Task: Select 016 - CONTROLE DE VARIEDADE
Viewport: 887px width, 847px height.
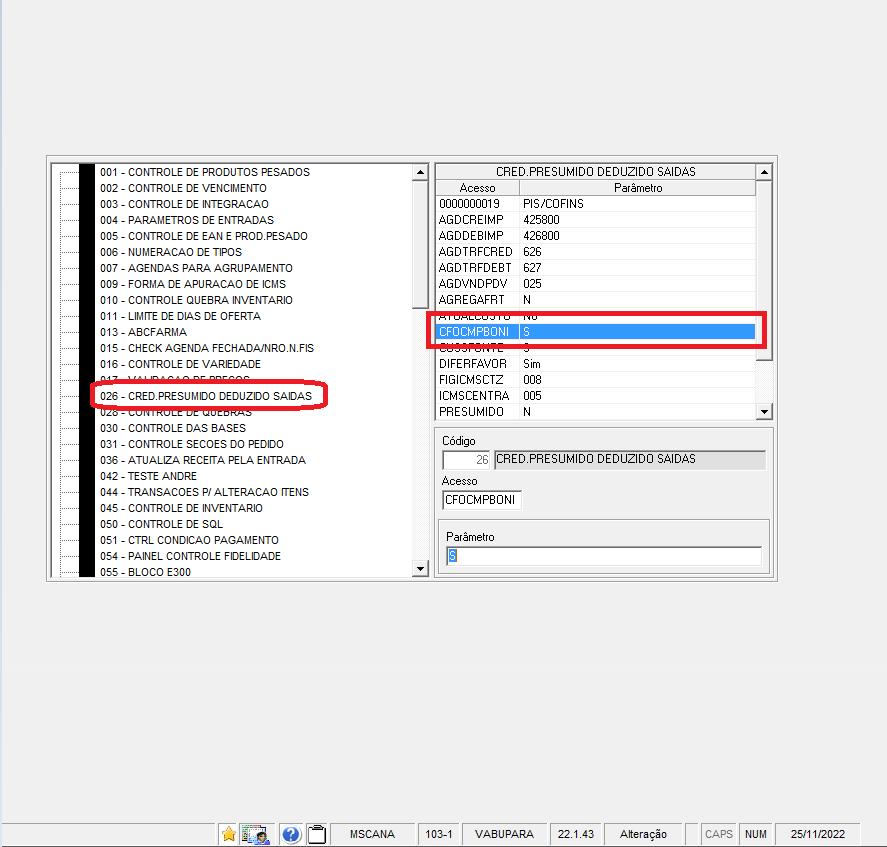Action: [x=180, y=364]
